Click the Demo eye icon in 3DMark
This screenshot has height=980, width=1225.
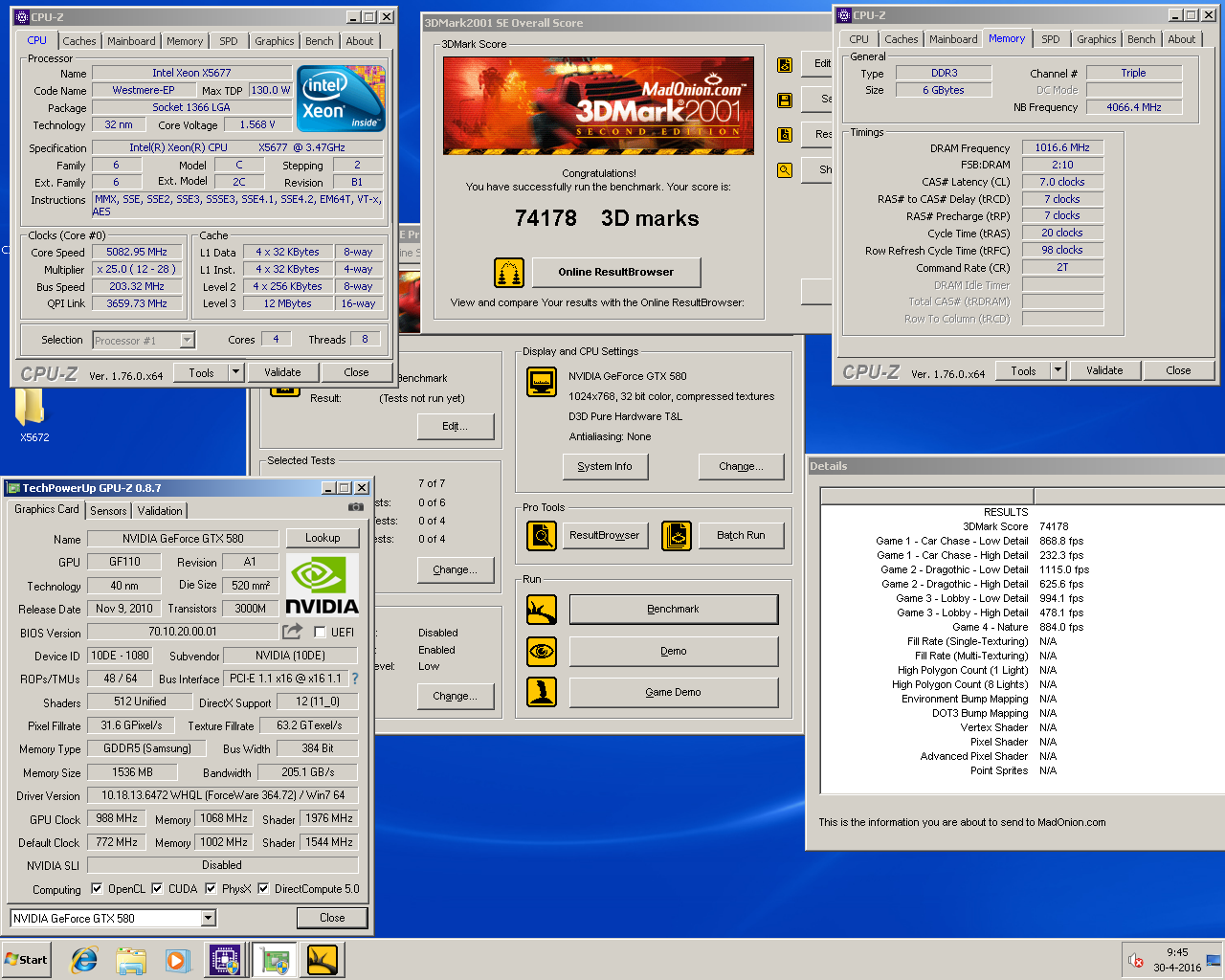(542, 651)
